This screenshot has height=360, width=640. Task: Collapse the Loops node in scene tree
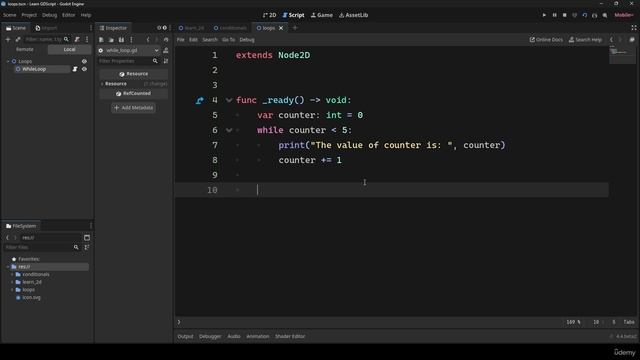(x=8, y=61)
